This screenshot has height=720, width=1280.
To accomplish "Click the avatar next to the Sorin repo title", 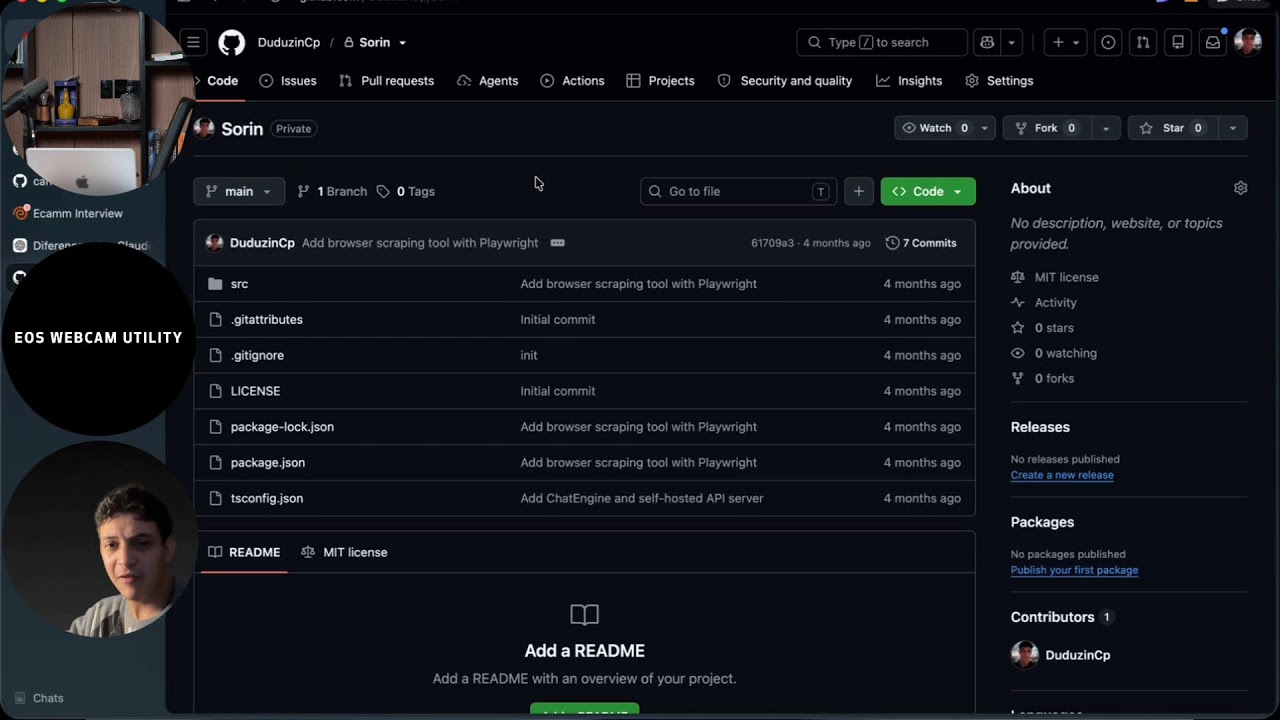I will (x=204, y=128).
